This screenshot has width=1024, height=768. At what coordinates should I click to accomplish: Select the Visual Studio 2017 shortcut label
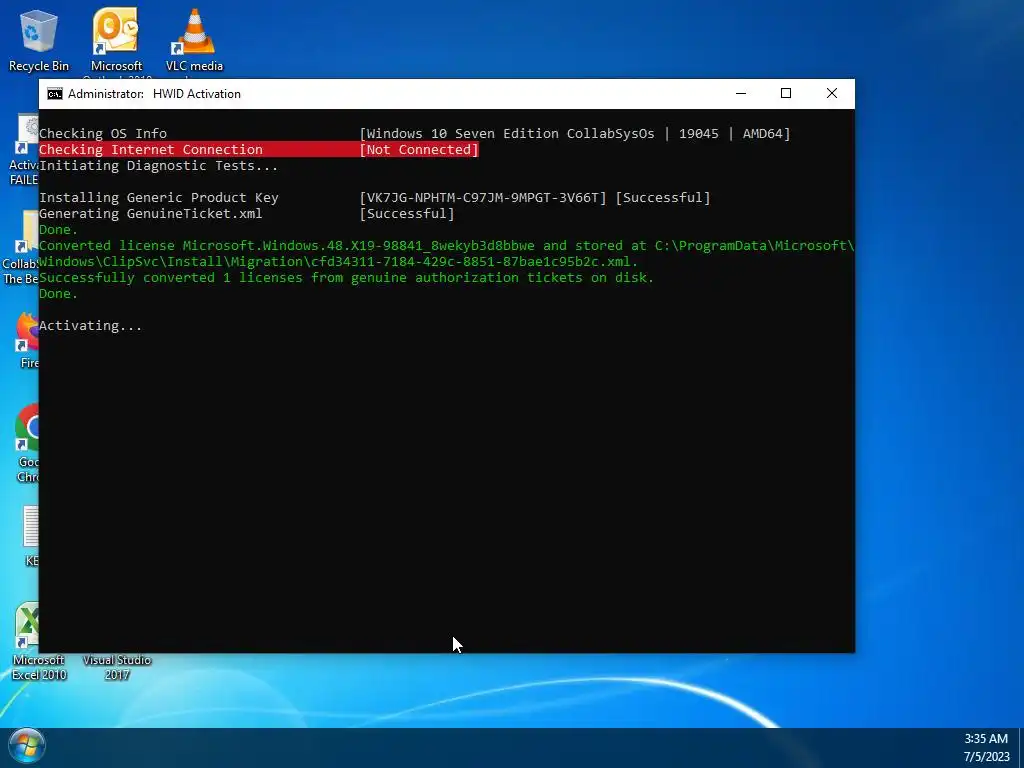117,667
